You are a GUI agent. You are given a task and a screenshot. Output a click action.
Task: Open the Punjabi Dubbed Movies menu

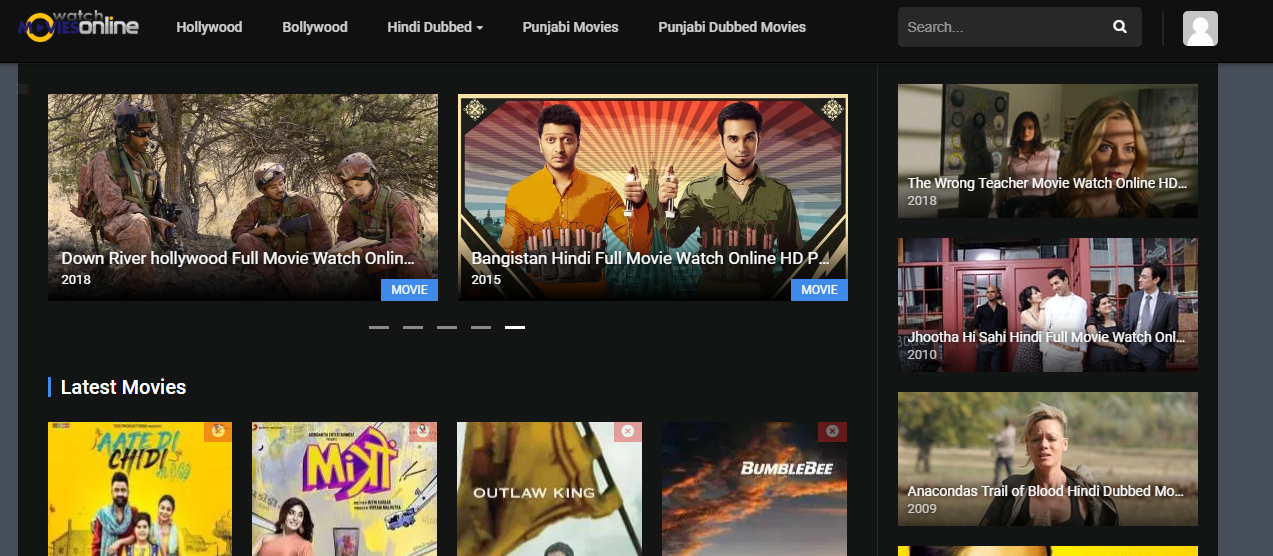(x=732, y=27)
